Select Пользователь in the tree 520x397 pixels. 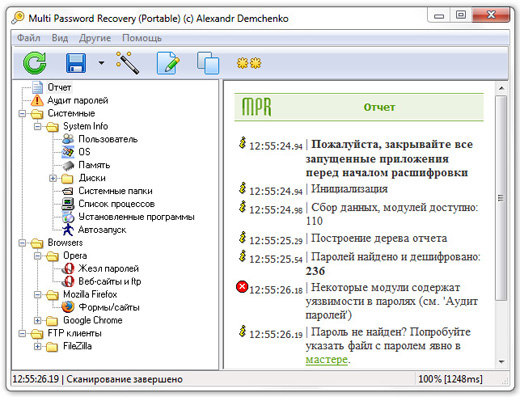click(108, 139)
